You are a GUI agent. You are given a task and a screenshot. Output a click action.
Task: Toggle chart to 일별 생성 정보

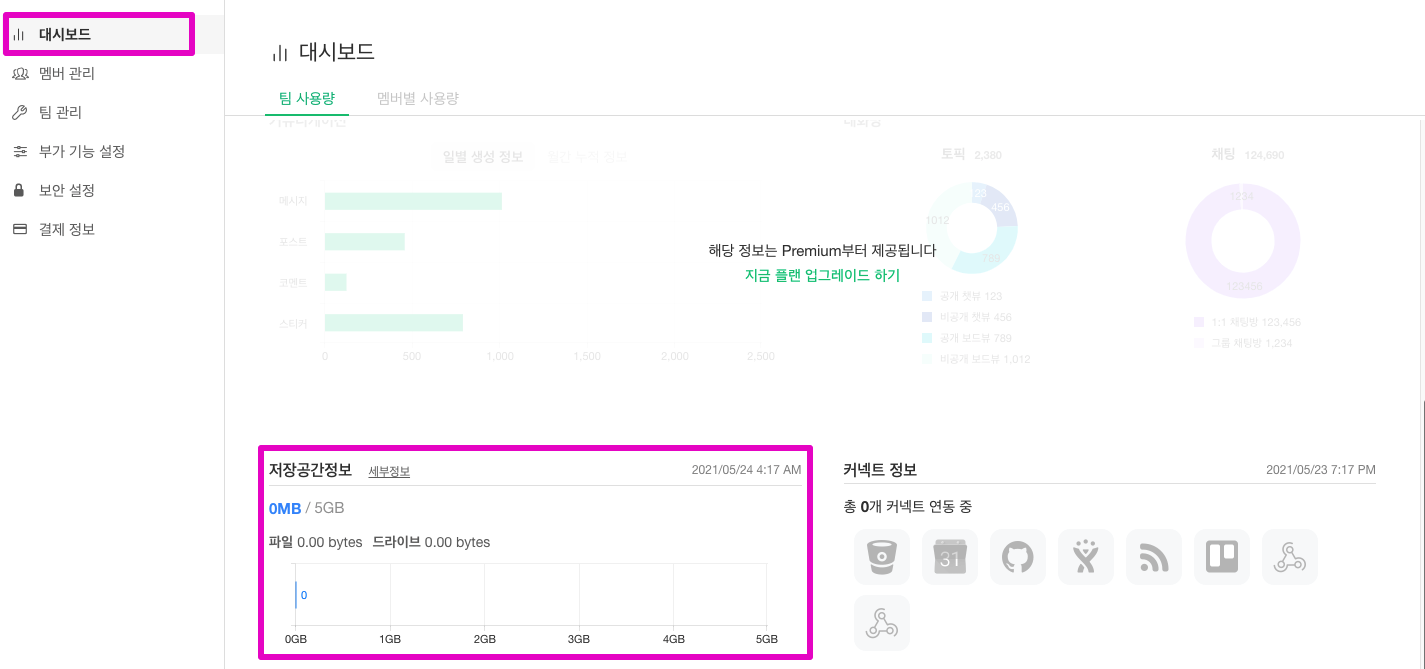[x=483, y=157]
